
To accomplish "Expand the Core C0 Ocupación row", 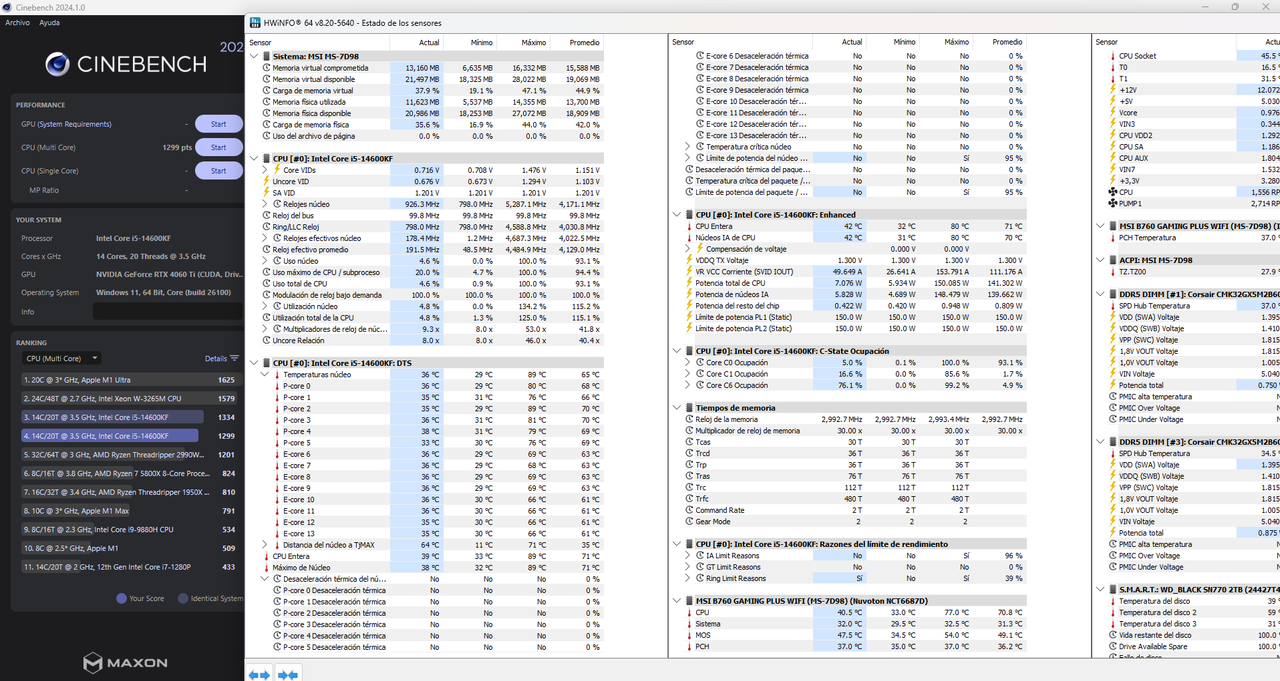I will tap(688, 362).
